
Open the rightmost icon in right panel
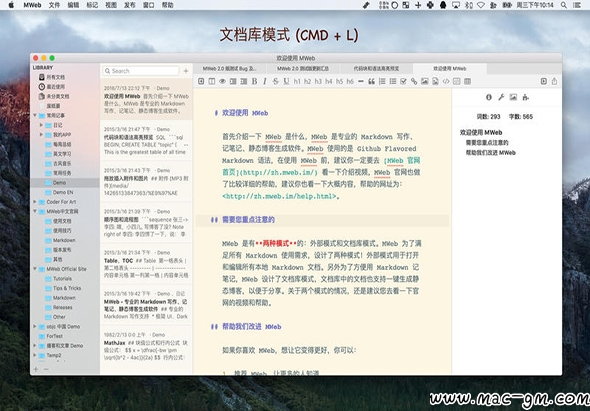pyautogui.click(x=526, y=97)
